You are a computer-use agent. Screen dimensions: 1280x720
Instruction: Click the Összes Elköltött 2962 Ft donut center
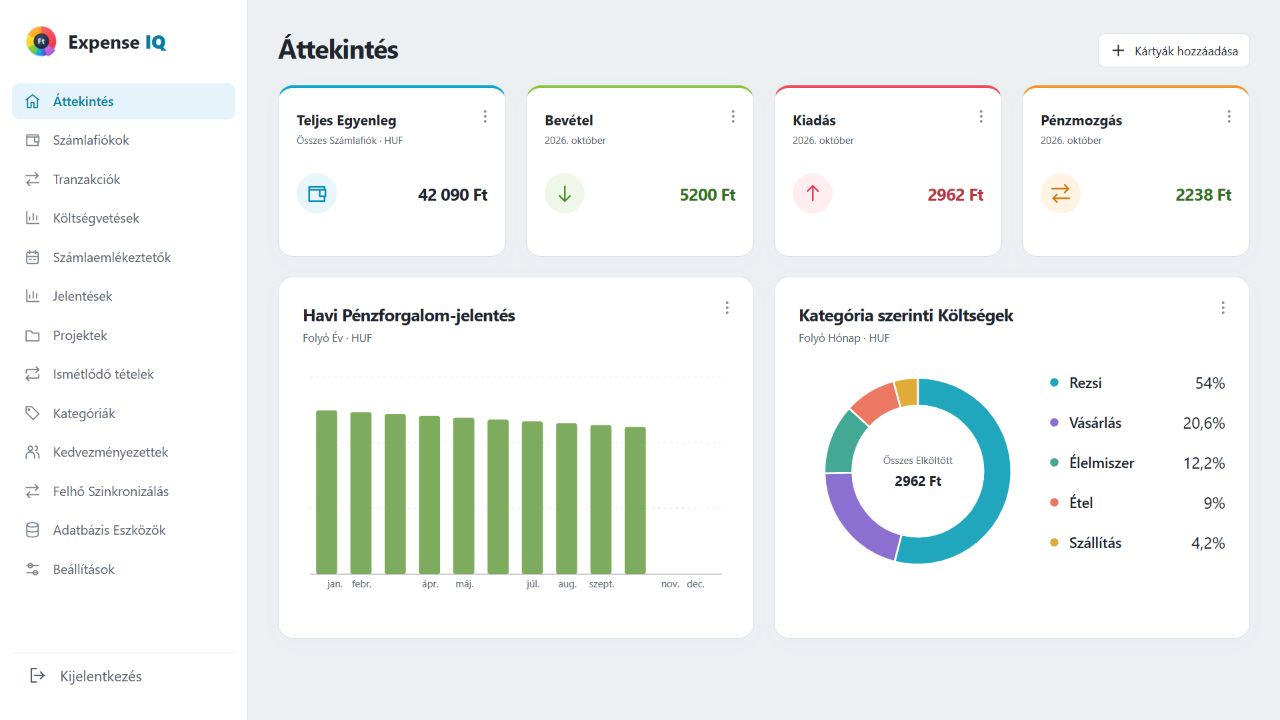tap(918, 472)
